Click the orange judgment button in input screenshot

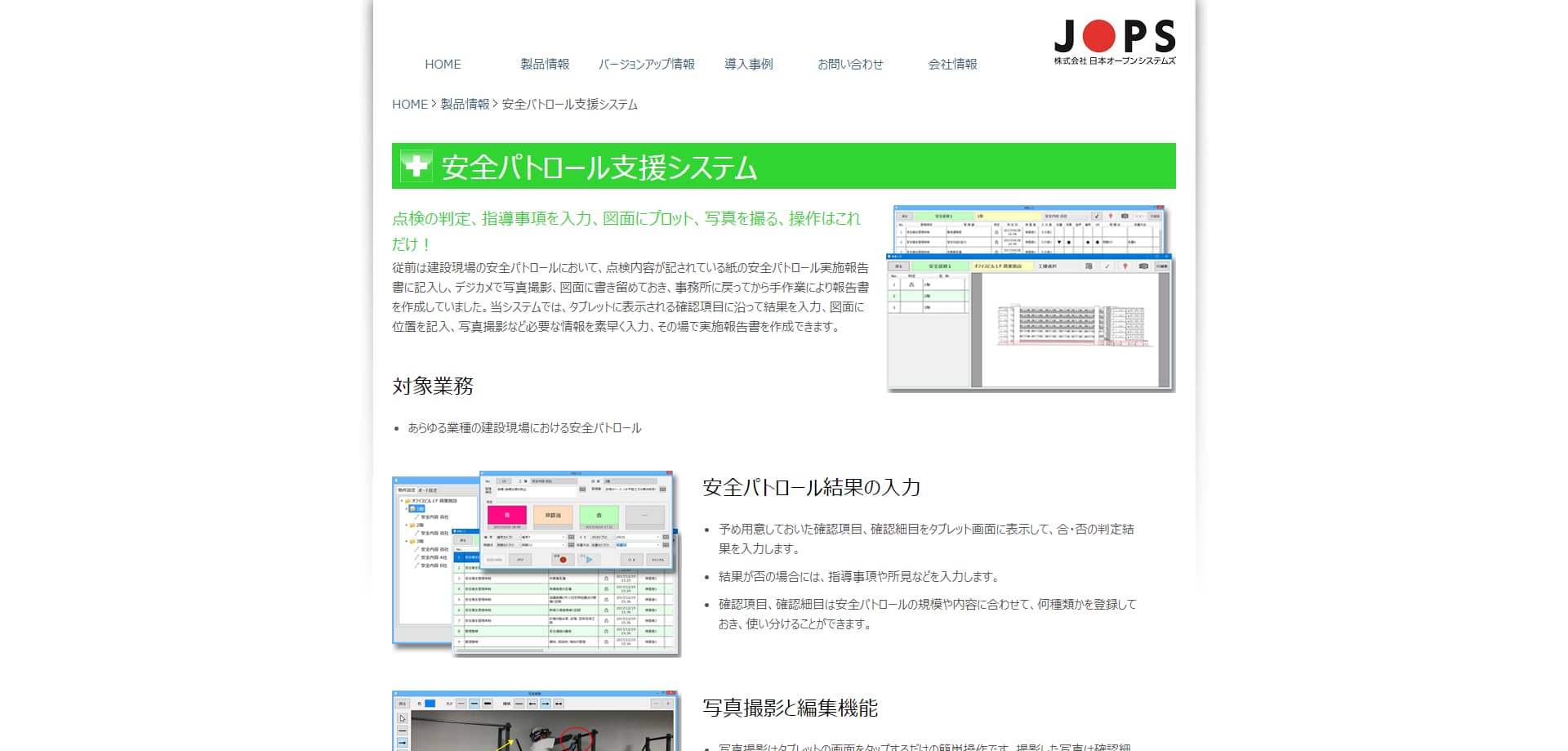pyautogui.click(x=553, y=516)
